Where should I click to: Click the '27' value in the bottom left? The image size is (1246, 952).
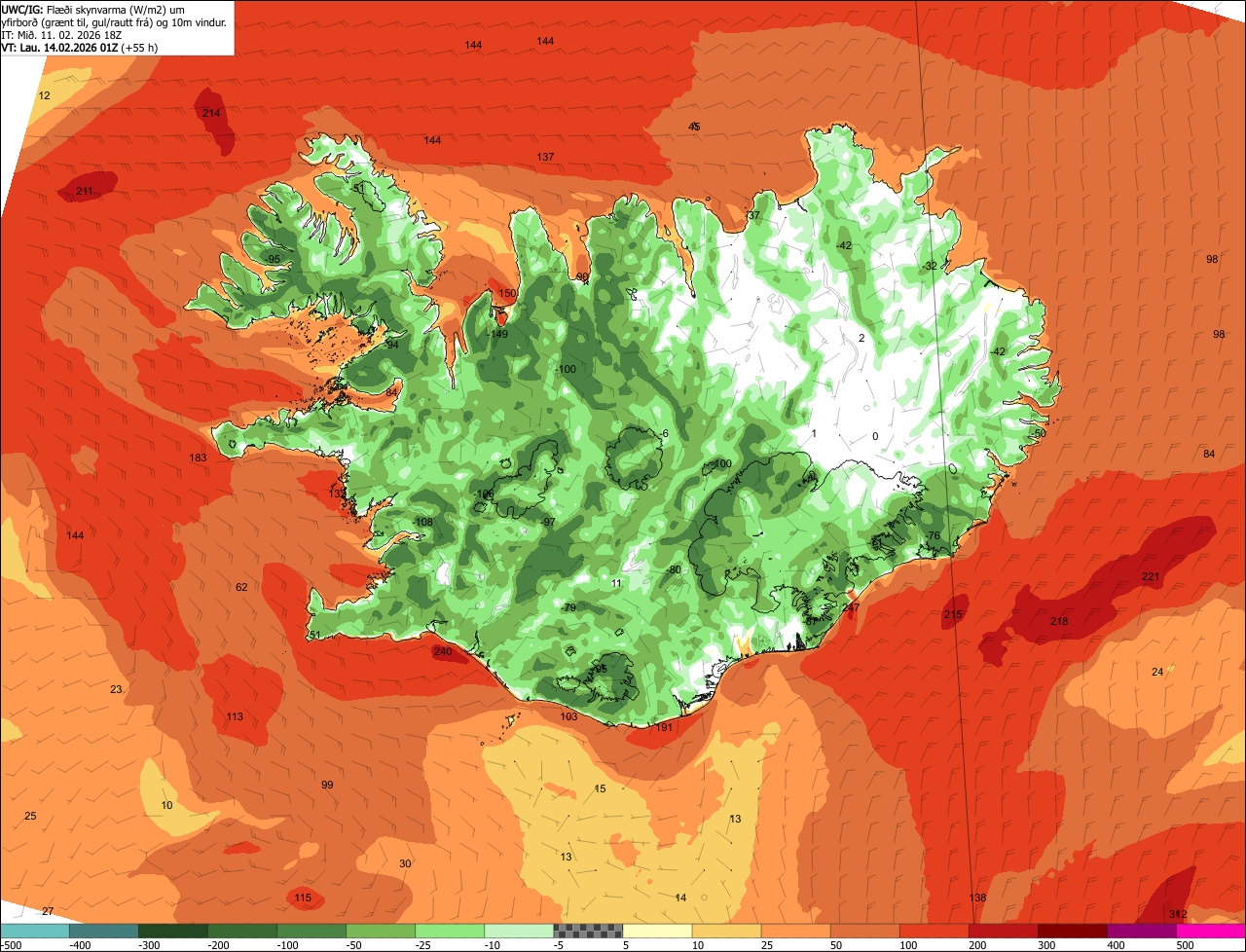click(x=48, y=911)
